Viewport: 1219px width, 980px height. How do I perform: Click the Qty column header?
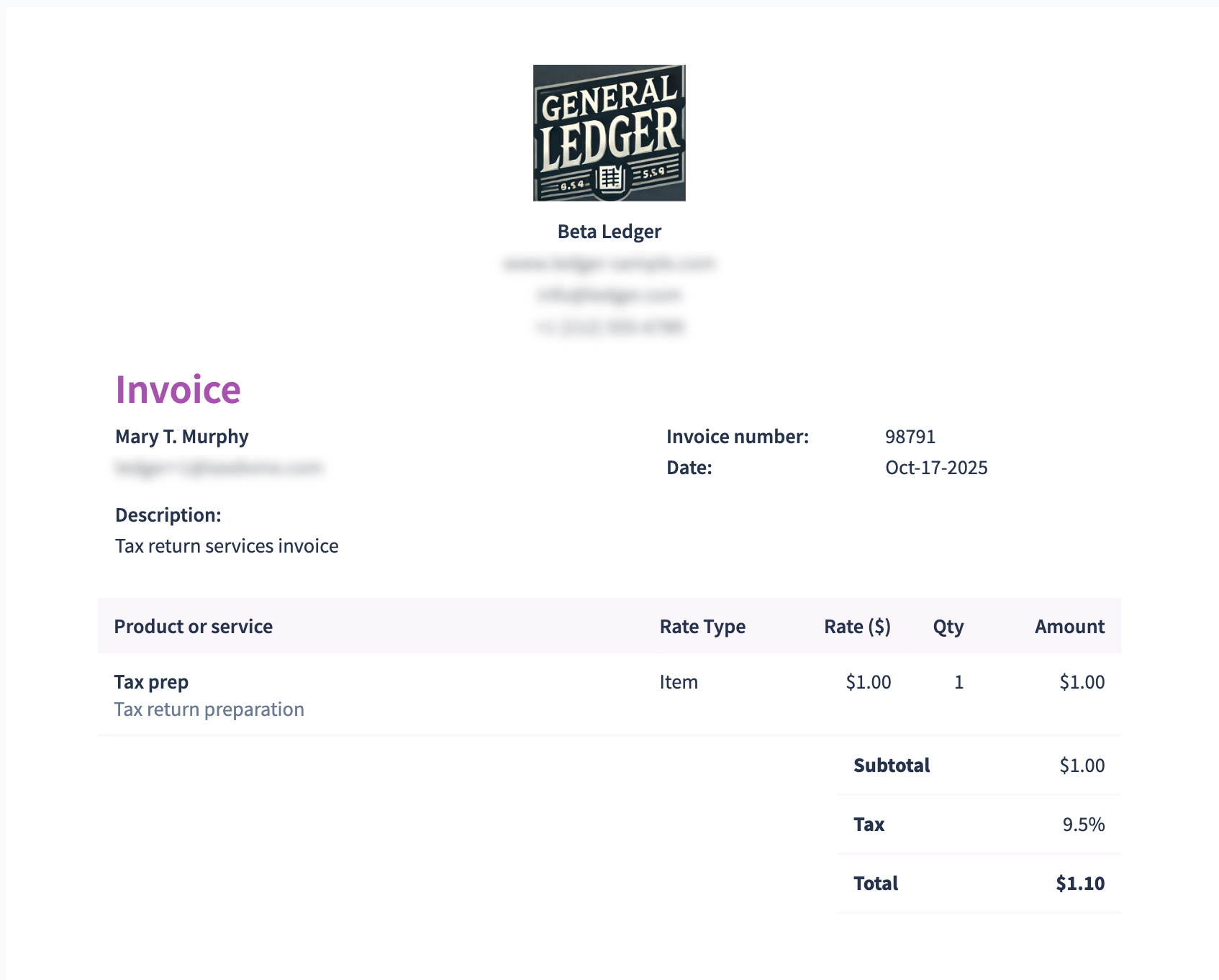(948, 627)
